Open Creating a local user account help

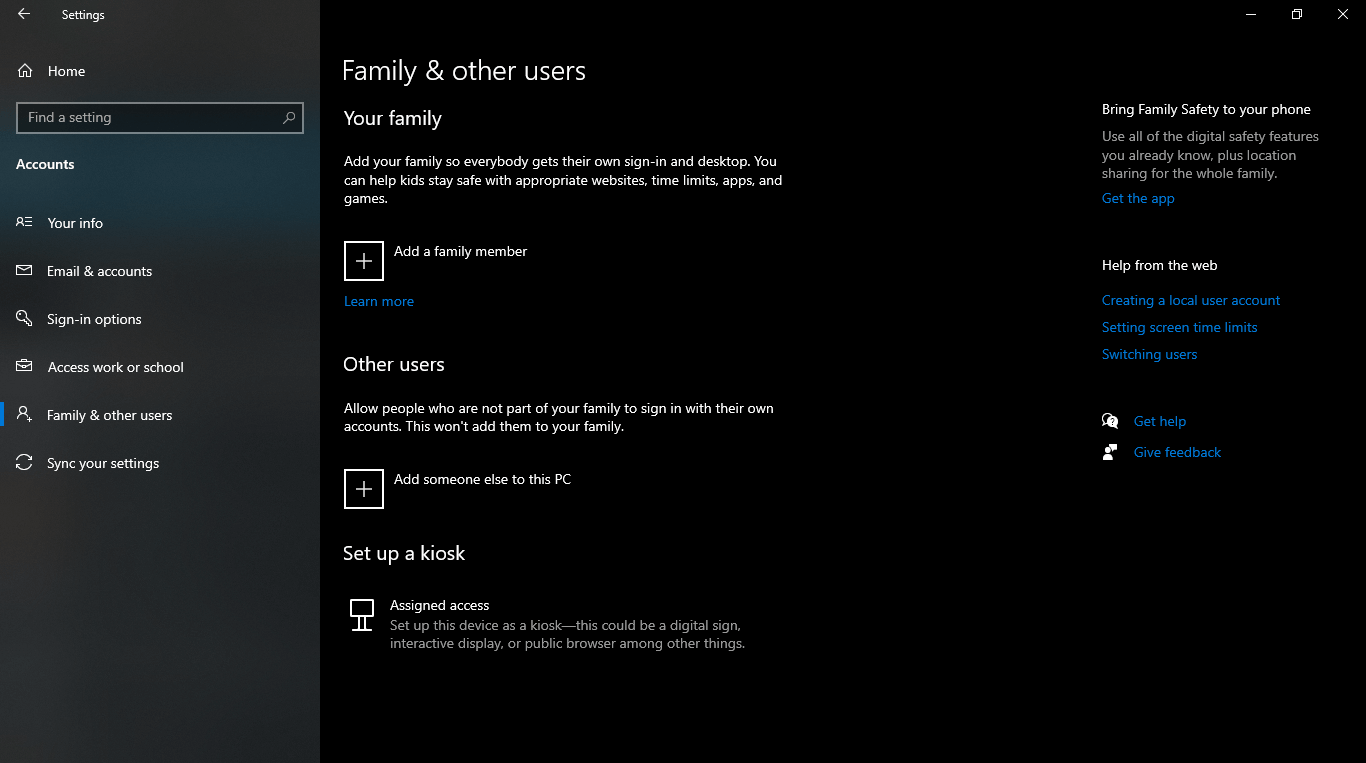(x=1190, y=300)
